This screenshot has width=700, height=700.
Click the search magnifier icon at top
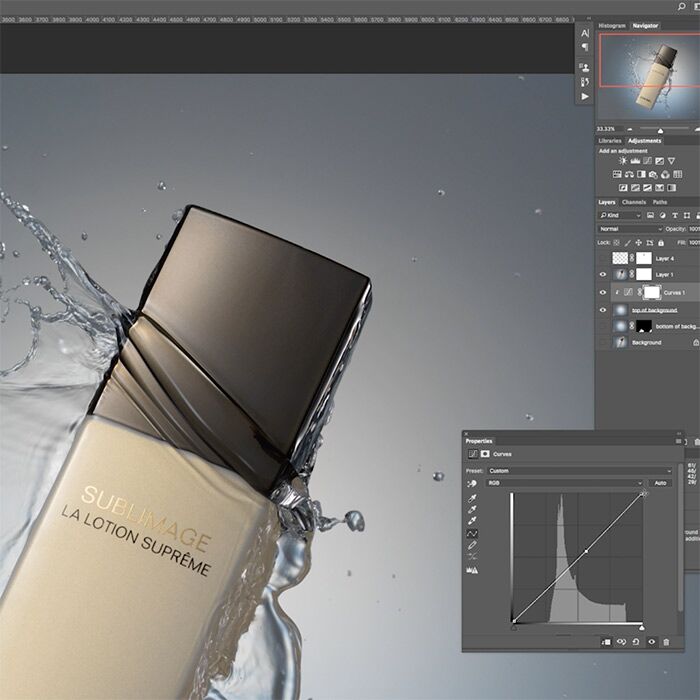pos(694,6)
